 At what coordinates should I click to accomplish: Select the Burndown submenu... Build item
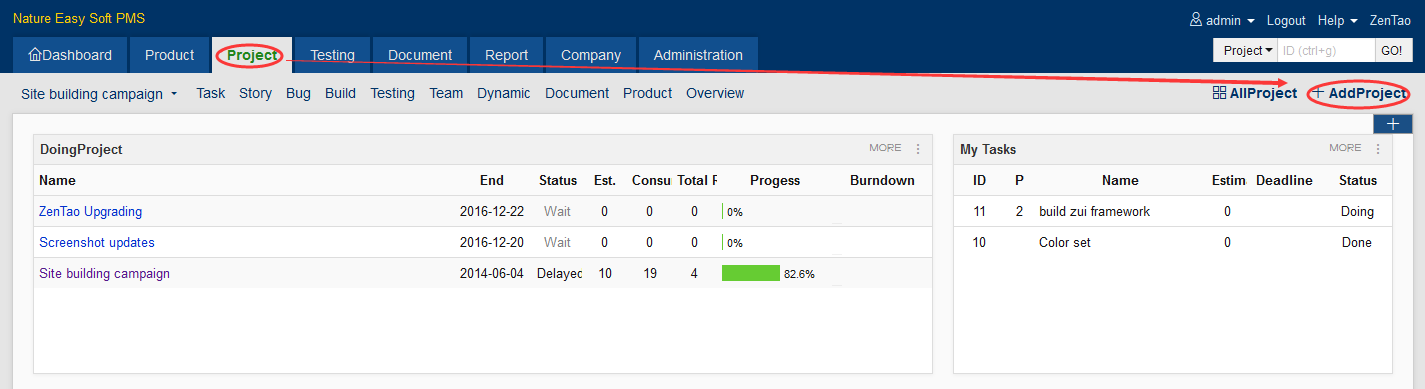click(340, 93)
